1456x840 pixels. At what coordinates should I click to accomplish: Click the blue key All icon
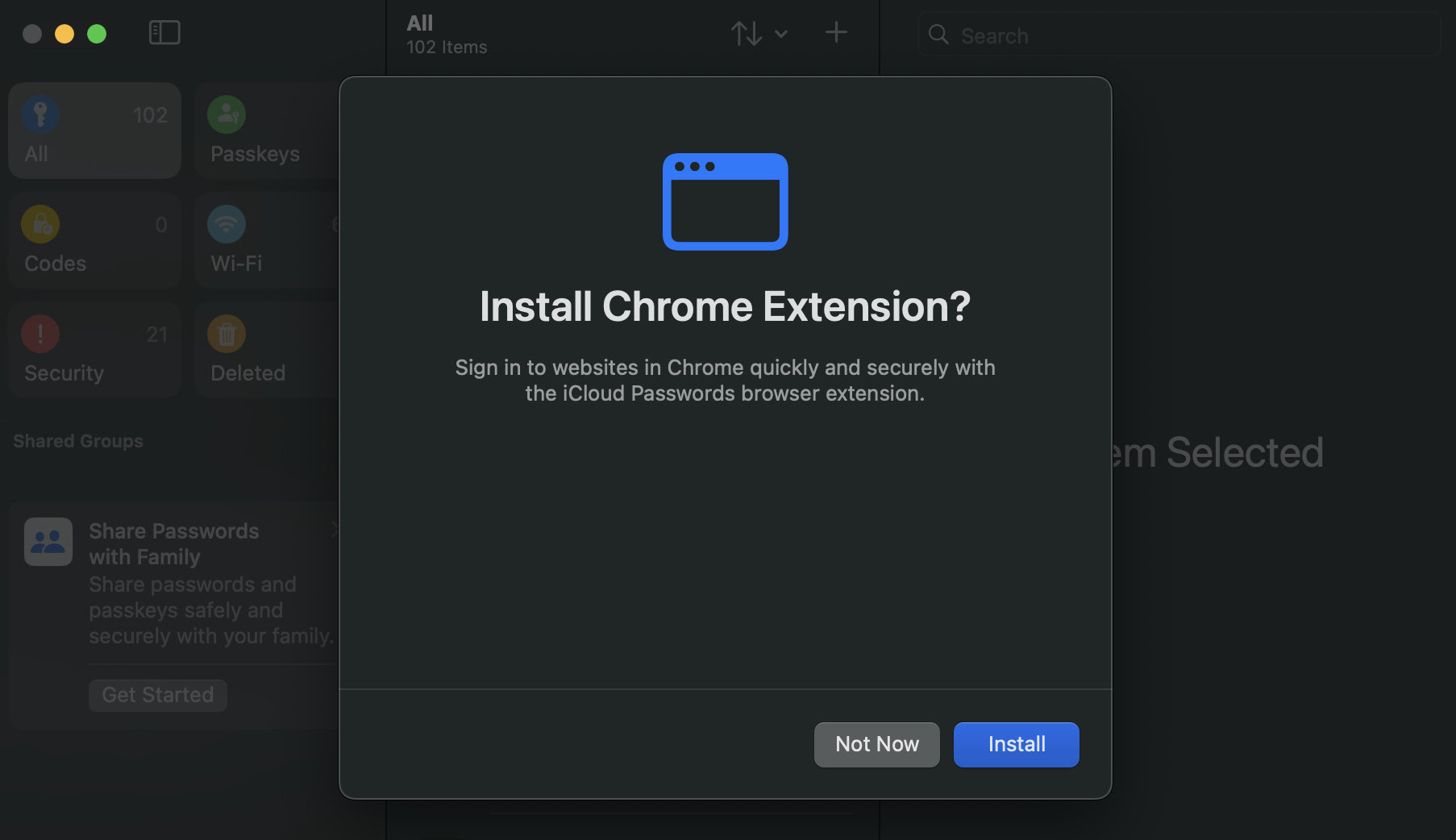pos(40,114)
